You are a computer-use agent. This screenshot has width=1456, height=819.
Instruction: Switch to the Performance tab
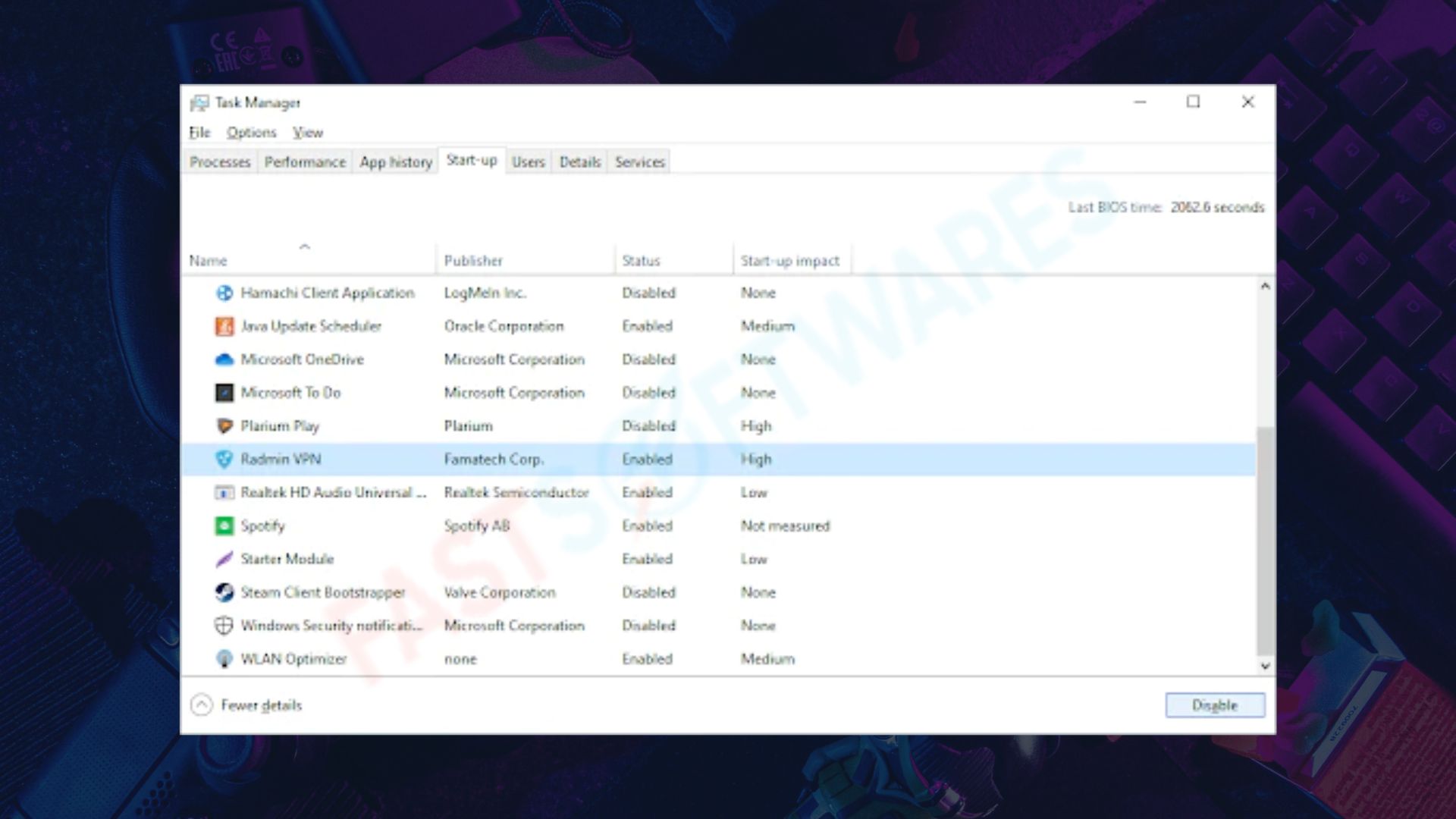click(305, 162)
